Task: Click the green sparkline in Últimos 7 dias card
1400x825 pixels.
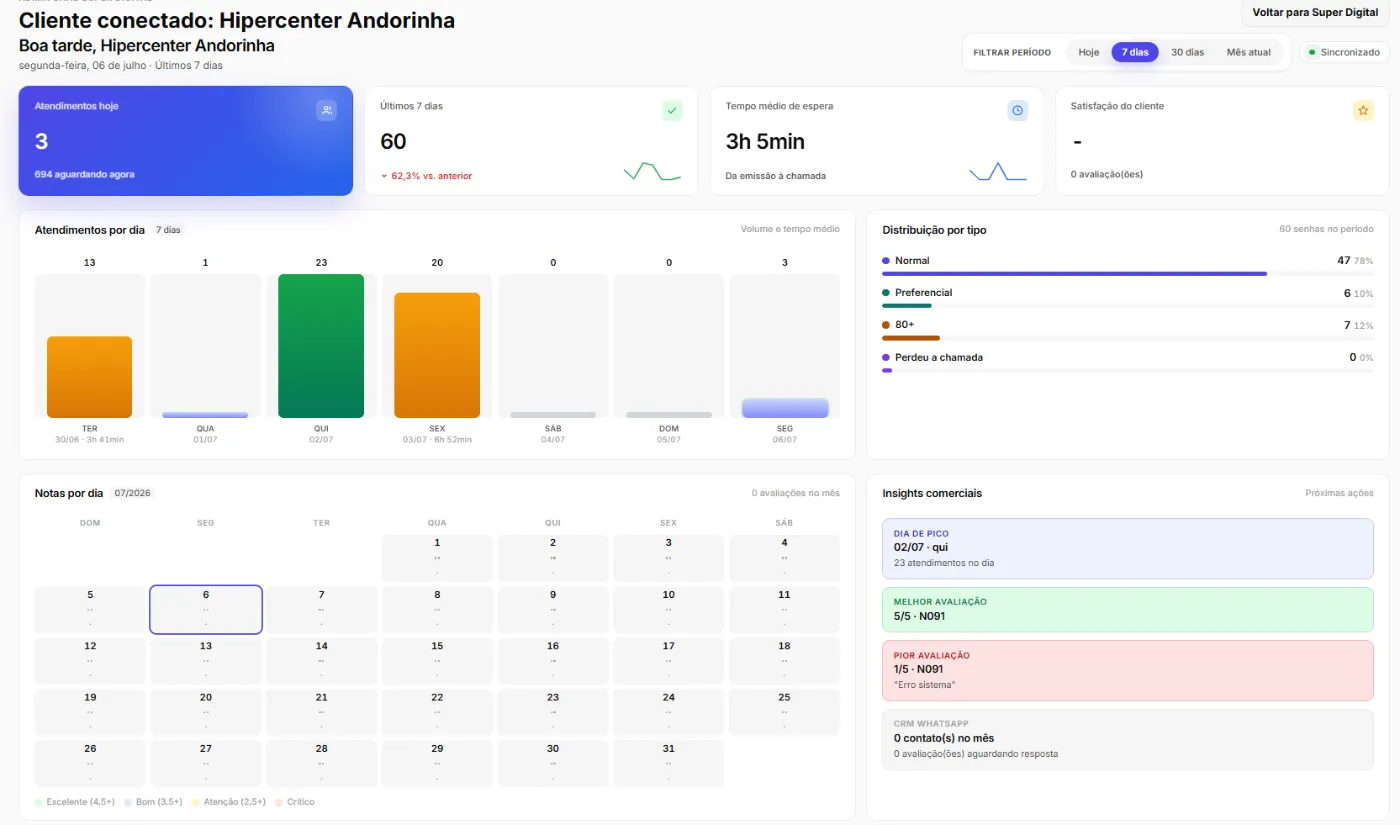Action: pos(652,171)
